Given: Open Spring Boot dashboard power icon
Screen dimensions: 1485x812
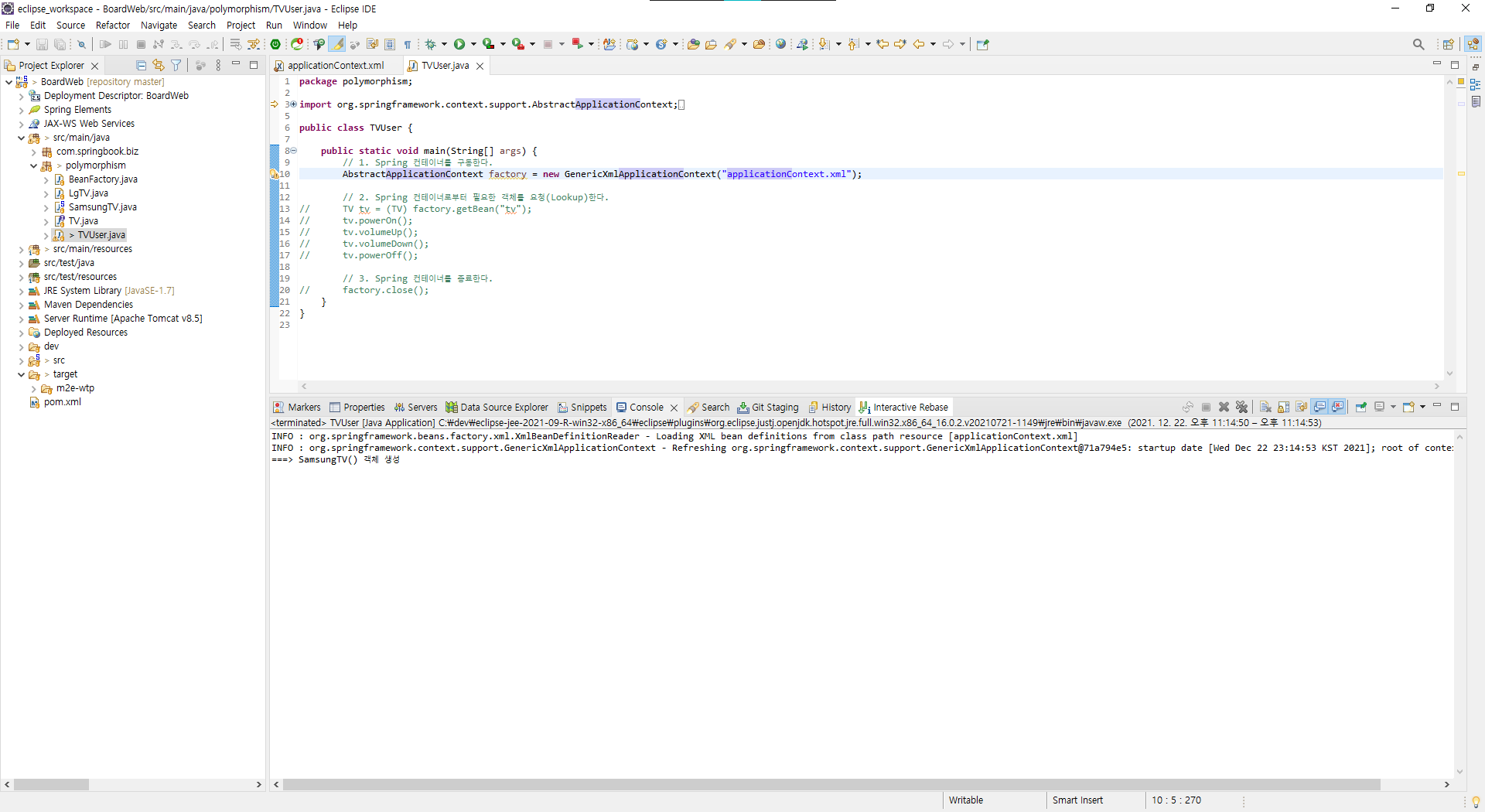Looking at the screenshot, I should (x=275, y=44).
